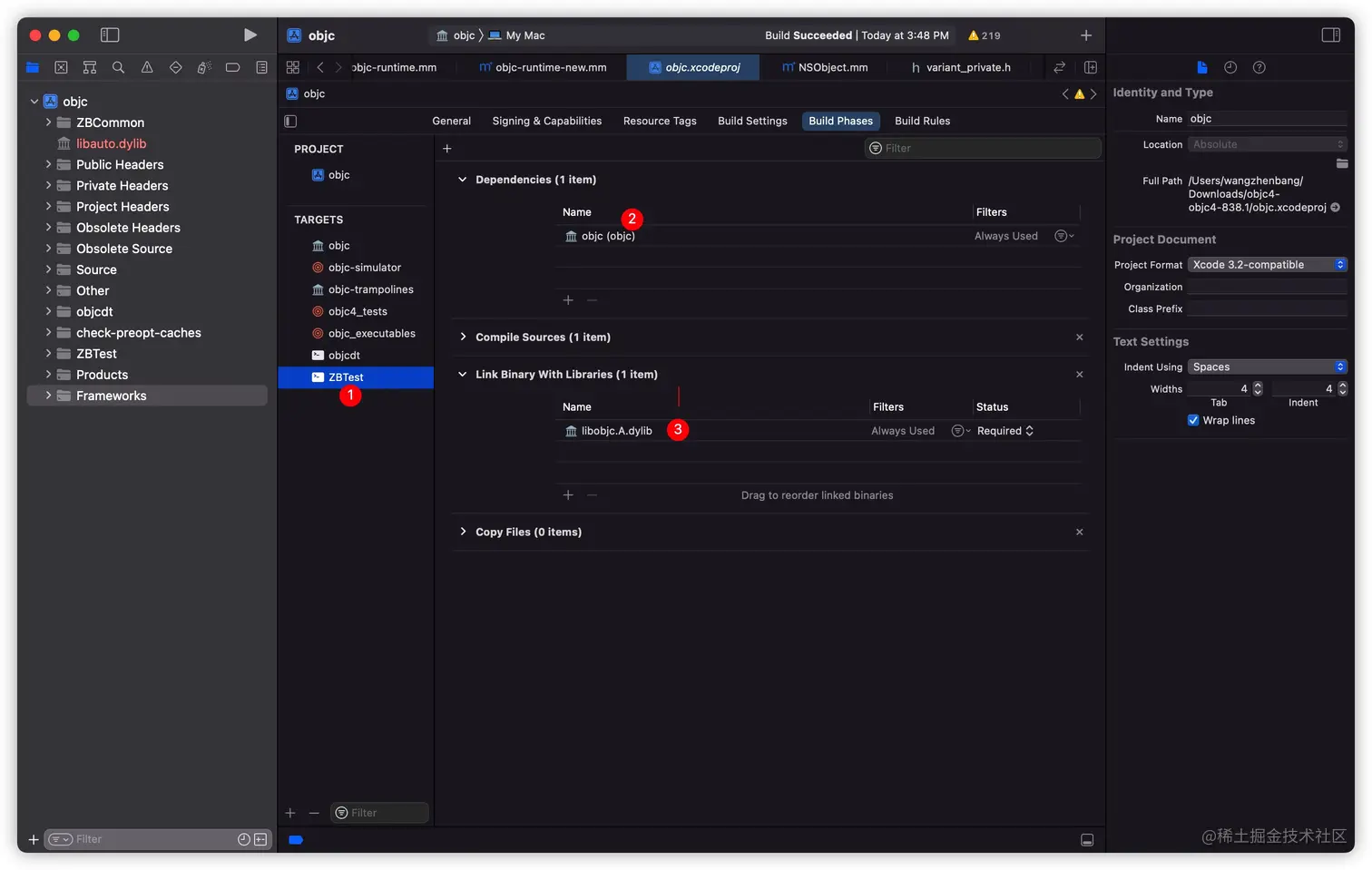Run the project with the play button
Screen dimensions: 1372x870
pos(250,34)
